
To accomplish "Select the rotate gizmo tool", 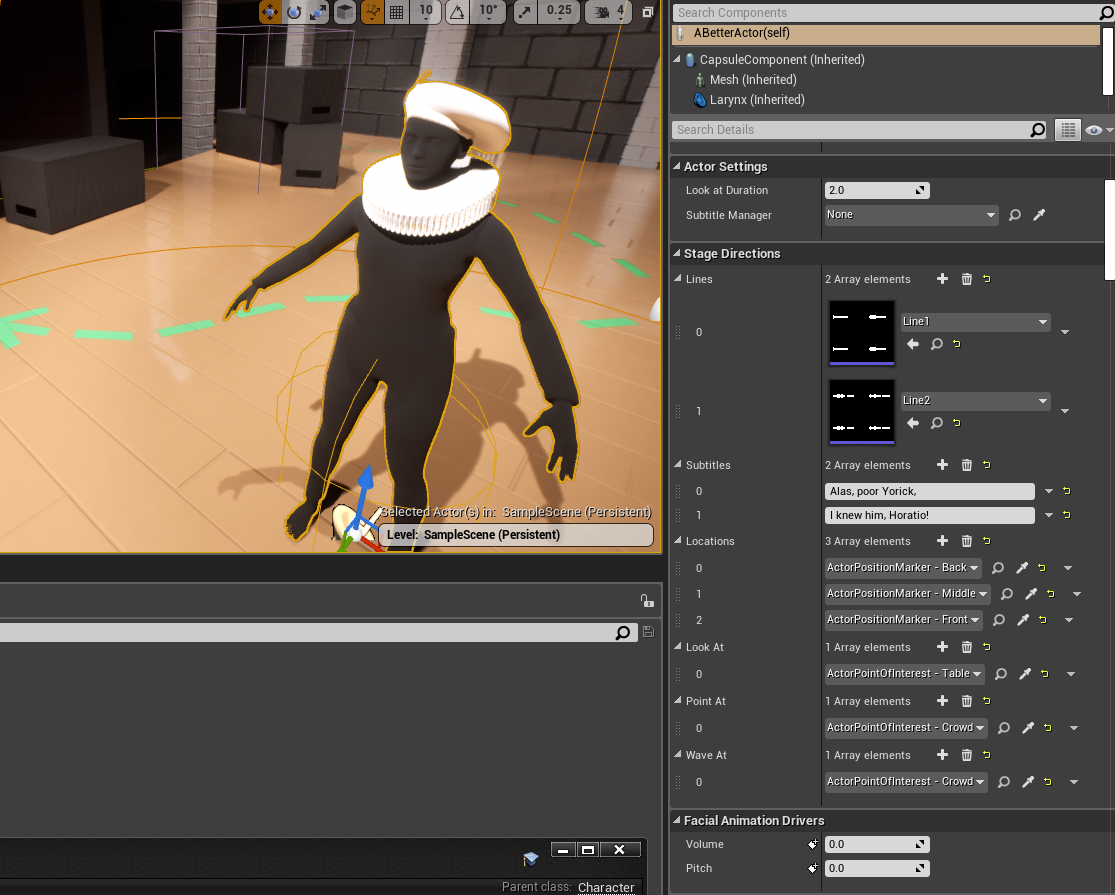I will (x=294, y=12).
